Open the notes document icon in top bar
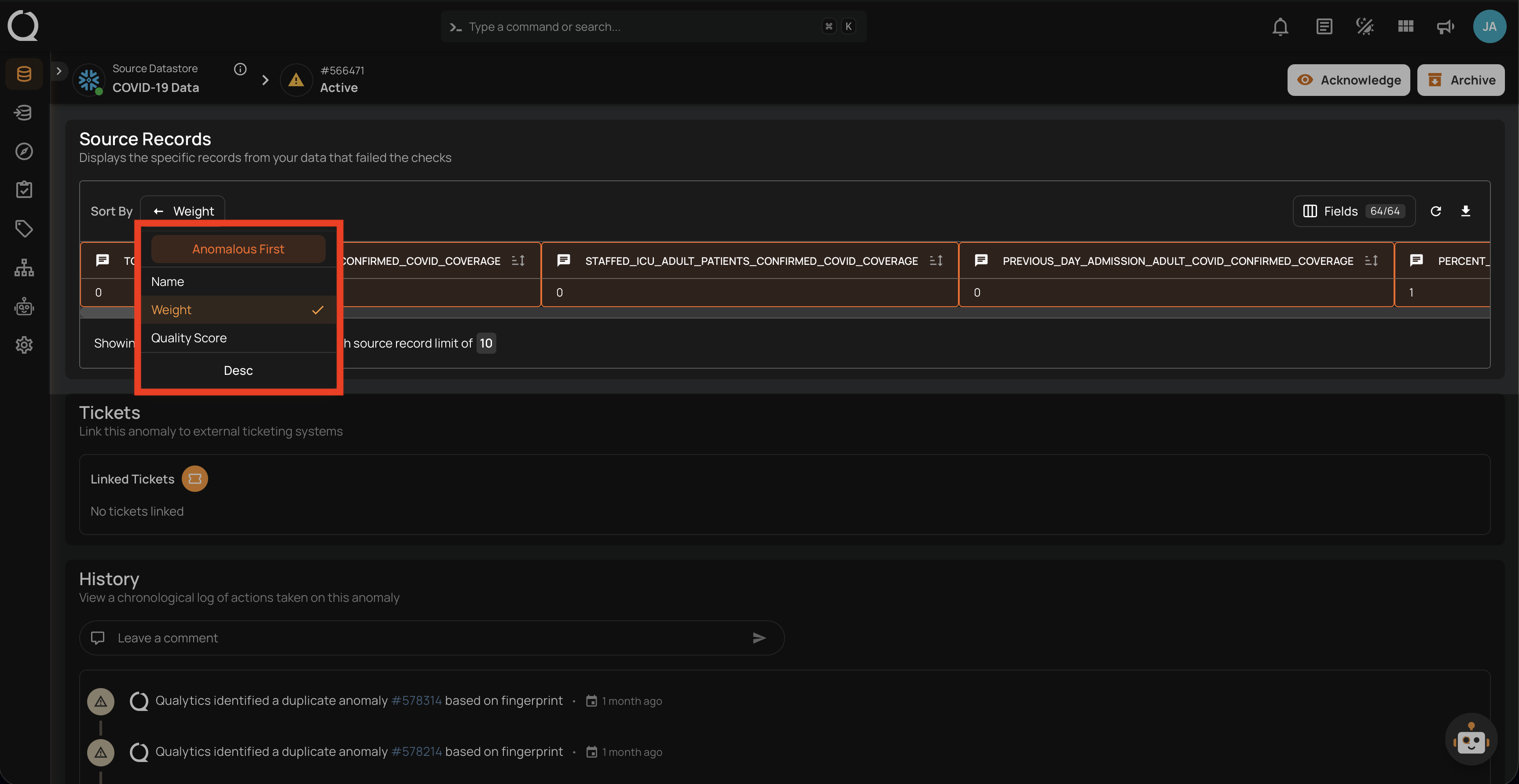Viewport: 1519px width, 784px height. [x=1324, y=26]
